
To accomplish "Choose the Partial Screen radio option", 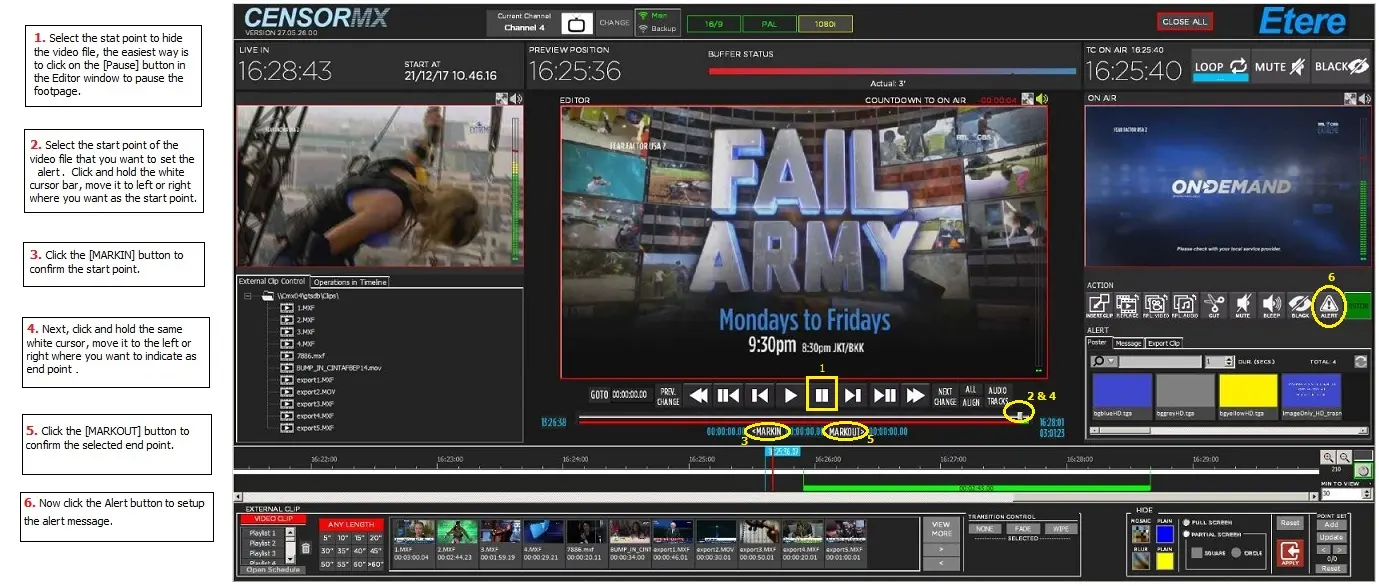I will coord(1186,535).
